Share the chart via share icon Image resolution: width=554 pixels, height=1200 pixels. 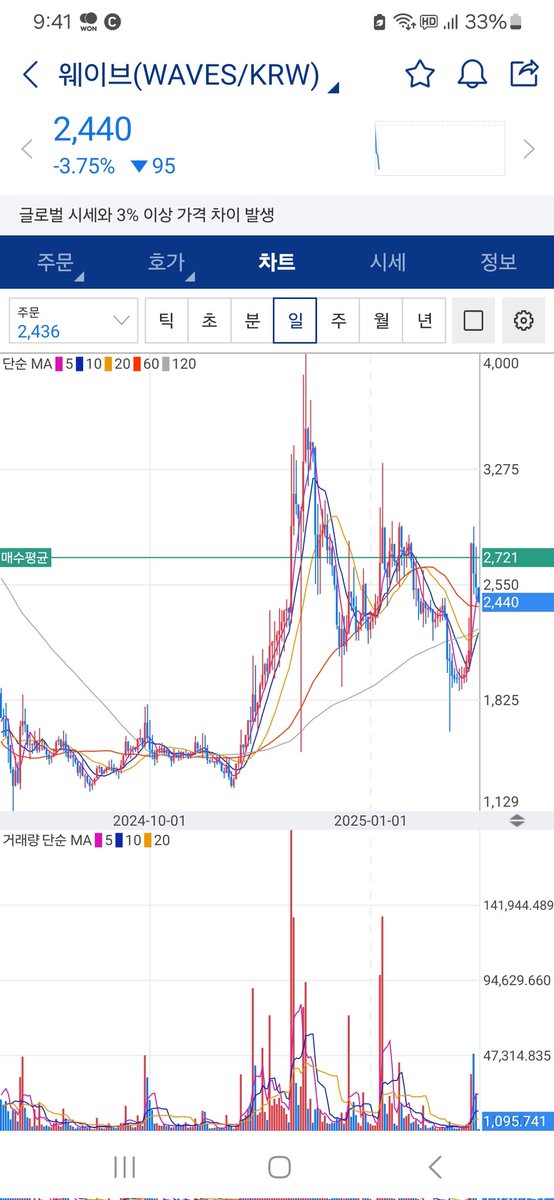(523, 73)
